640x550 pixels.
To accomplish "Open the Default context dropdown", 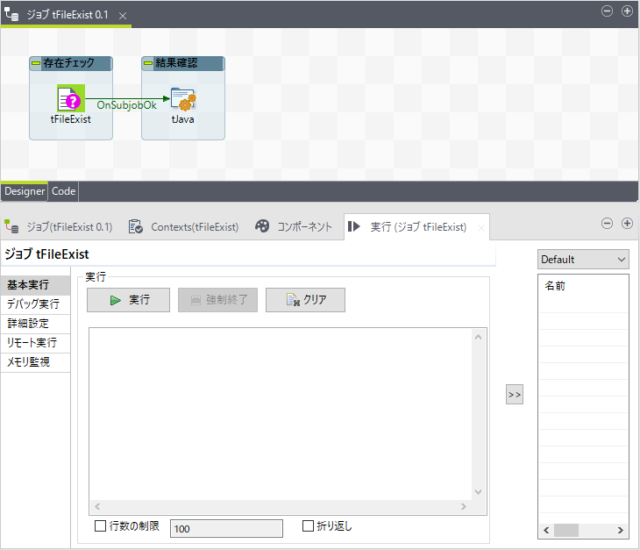I will pos(583,259).
